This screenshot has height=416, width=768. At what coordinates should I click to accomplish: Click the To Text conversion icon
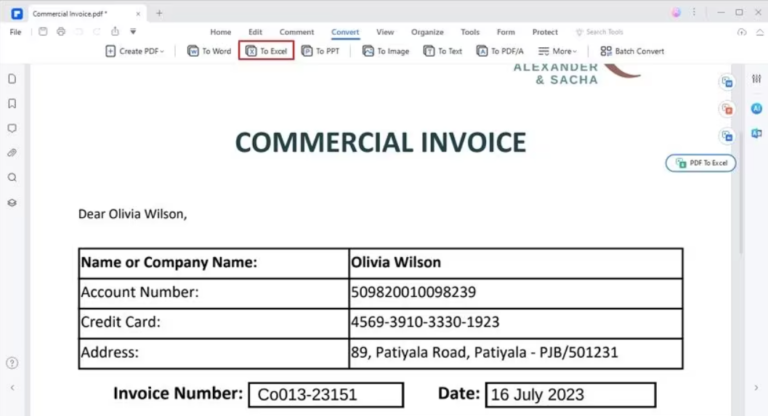(442, 51)
